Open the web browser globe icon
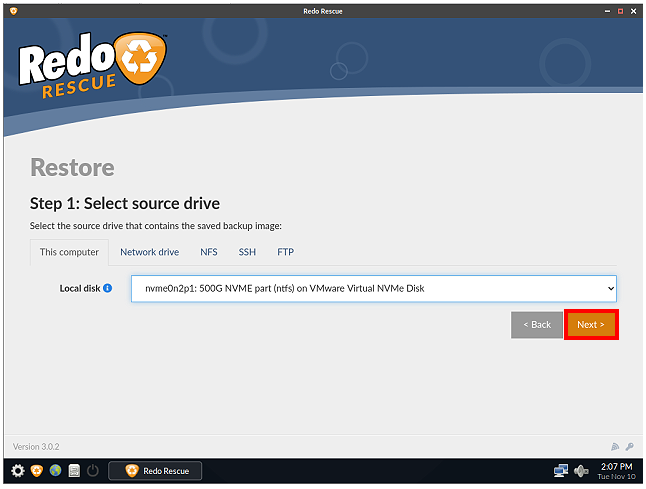 coord(55,470)
